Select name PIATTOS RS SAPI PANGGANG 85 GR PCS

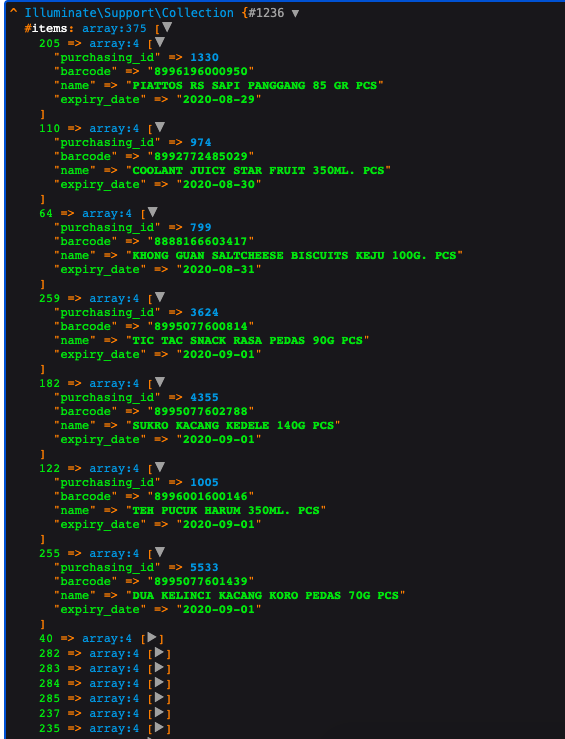point(254,86)
